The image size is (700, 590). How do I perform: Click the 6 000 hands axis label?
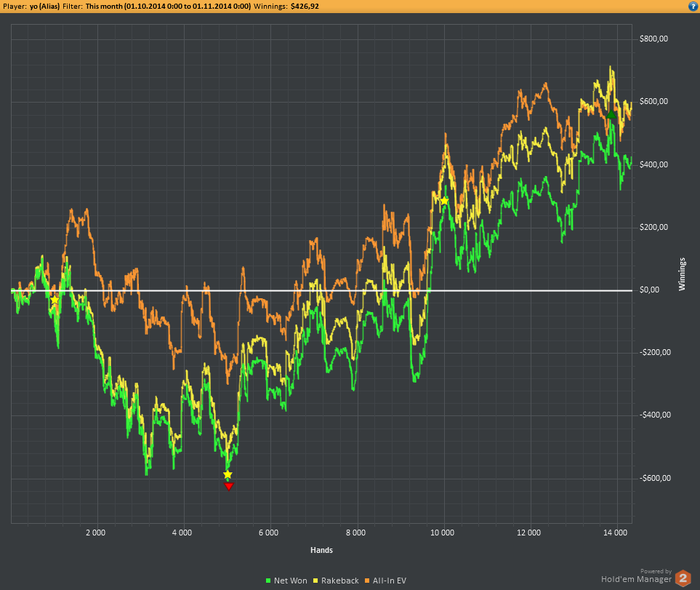(268, 533)
